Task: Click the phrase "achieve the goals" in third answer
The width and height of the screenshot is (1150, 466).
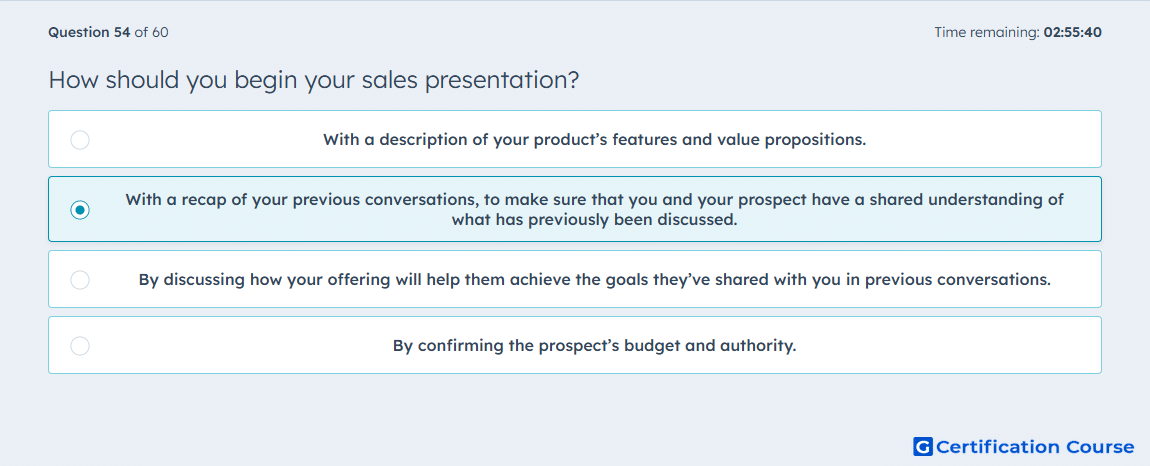Action: click(x=613, y=280)
